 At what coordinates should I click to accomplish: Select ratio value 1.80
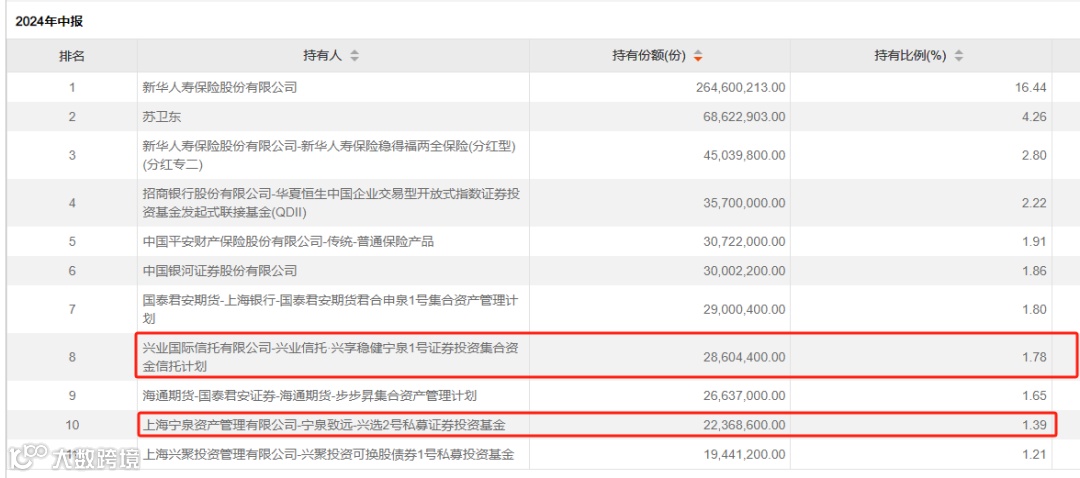pyautogui.click(x=1035, y=309)
